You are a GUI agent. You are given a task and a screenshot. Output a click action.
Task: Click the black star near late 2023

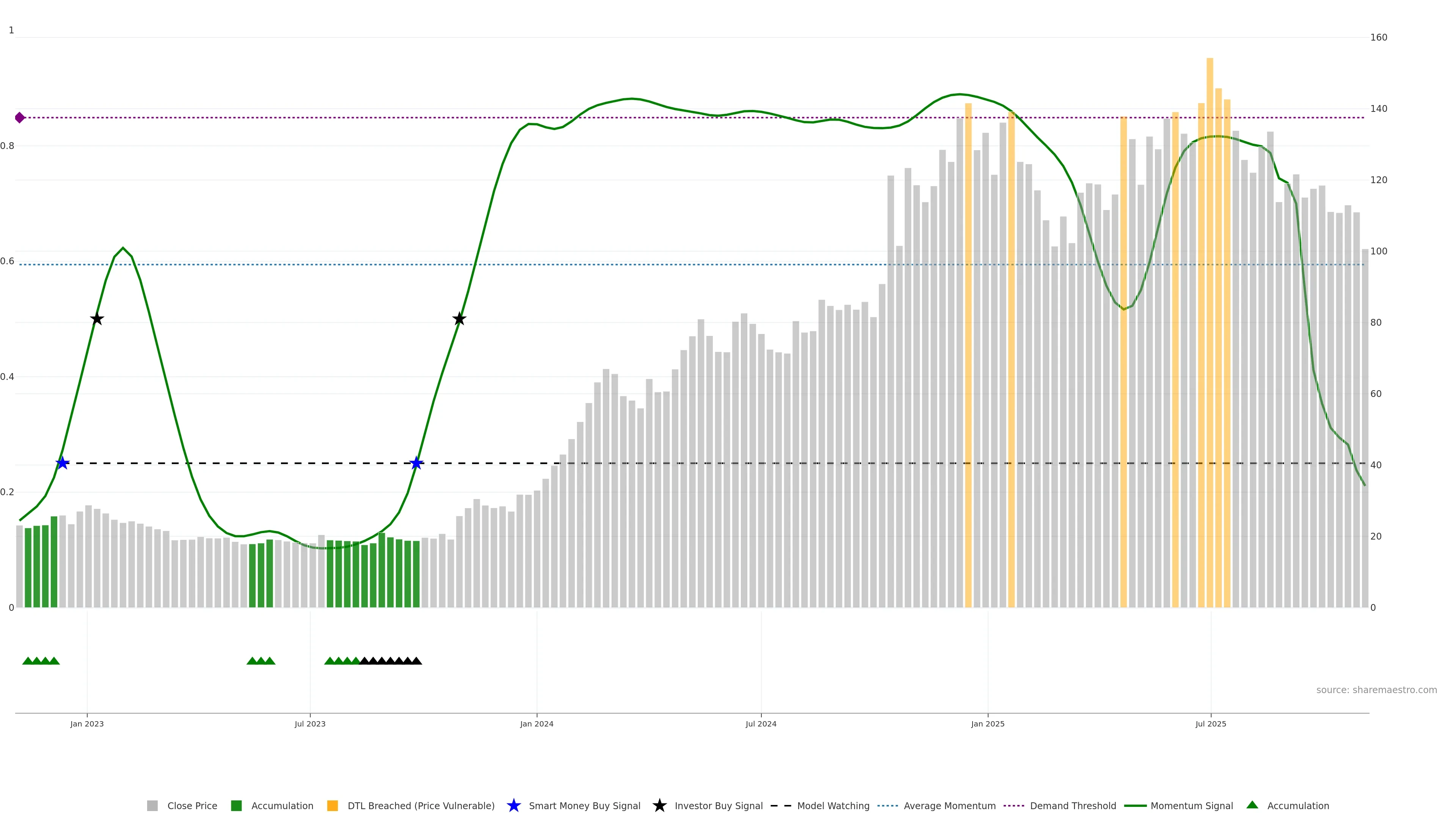pyautogui.click(x=459, y=319)
